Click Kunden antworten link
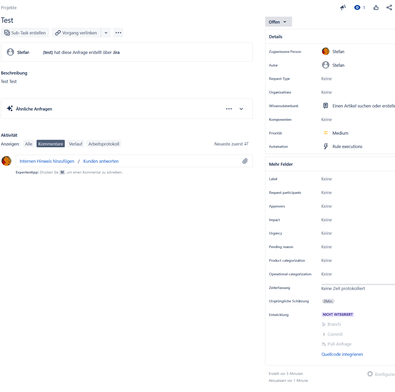395x392 pixels. tap(101, 161)
